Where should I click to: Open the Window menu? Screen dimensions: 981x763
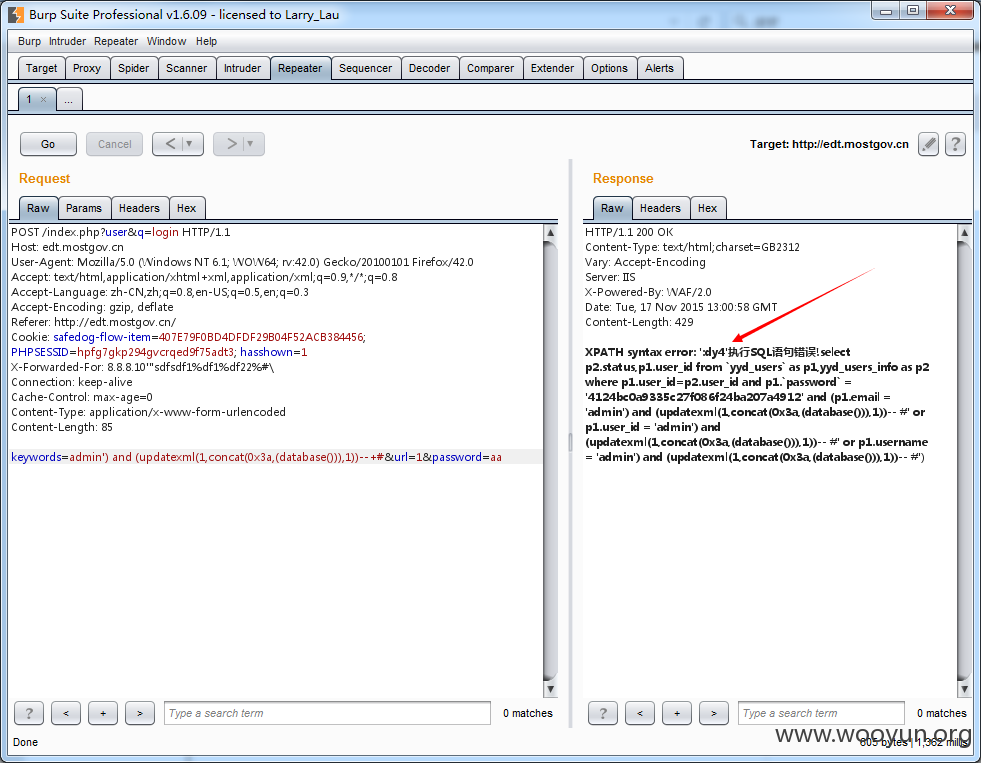[166, 41]
